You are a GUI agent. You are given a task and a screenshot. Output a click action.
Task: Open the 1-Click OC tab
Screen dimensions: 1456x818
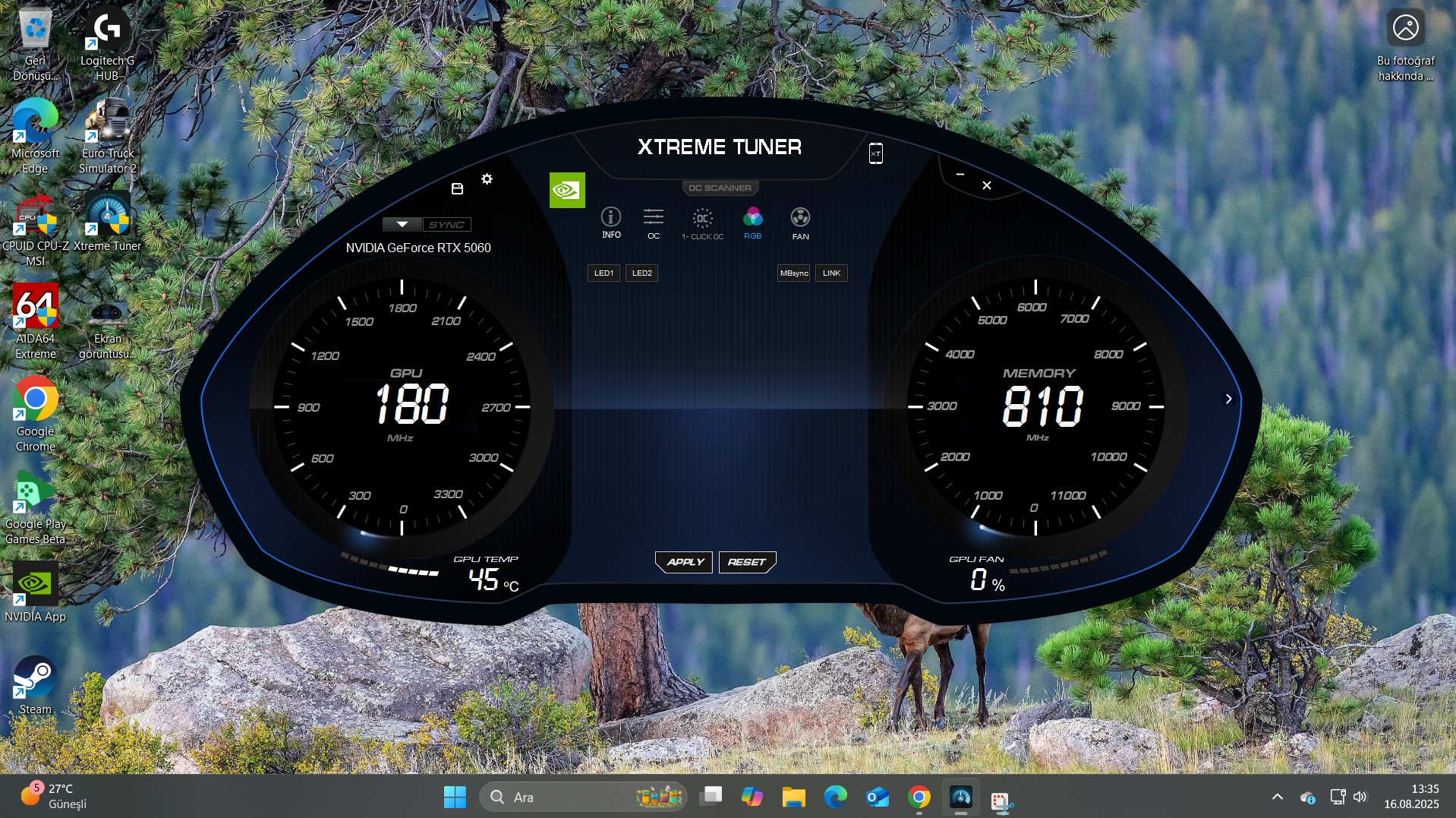coord(702,224)
